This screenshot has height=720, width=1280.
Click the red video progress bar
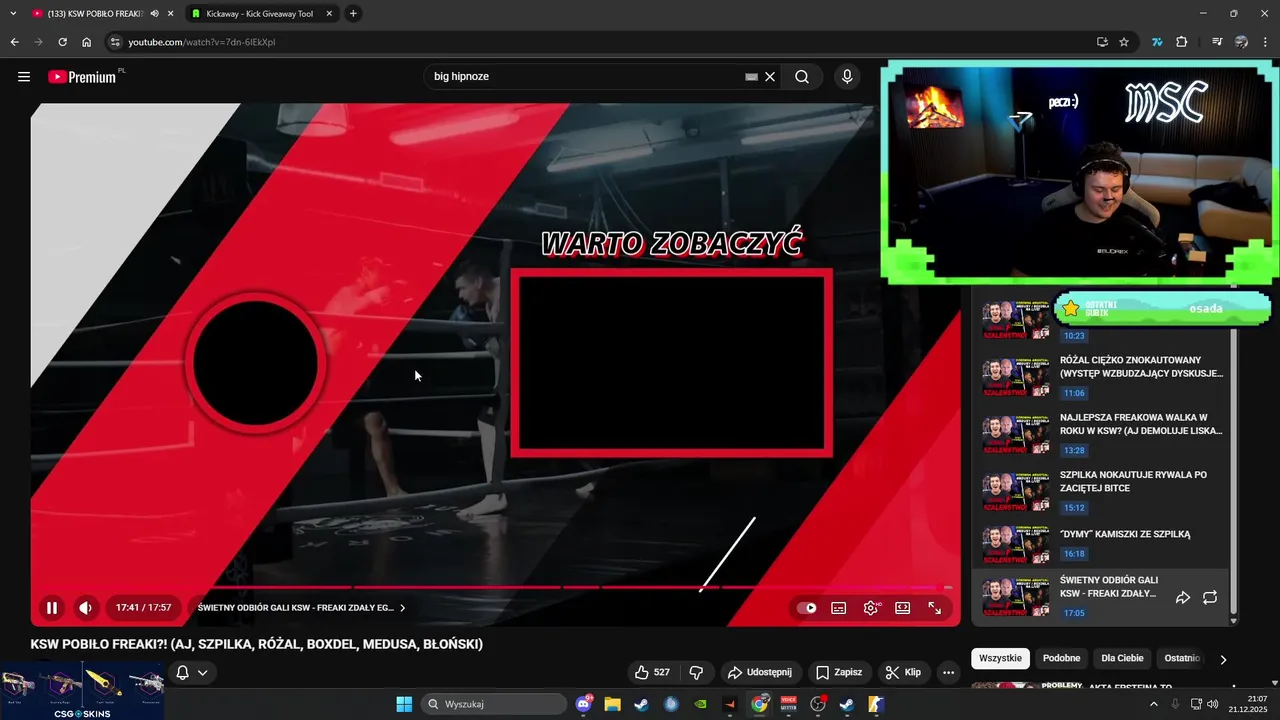[490, 587]
